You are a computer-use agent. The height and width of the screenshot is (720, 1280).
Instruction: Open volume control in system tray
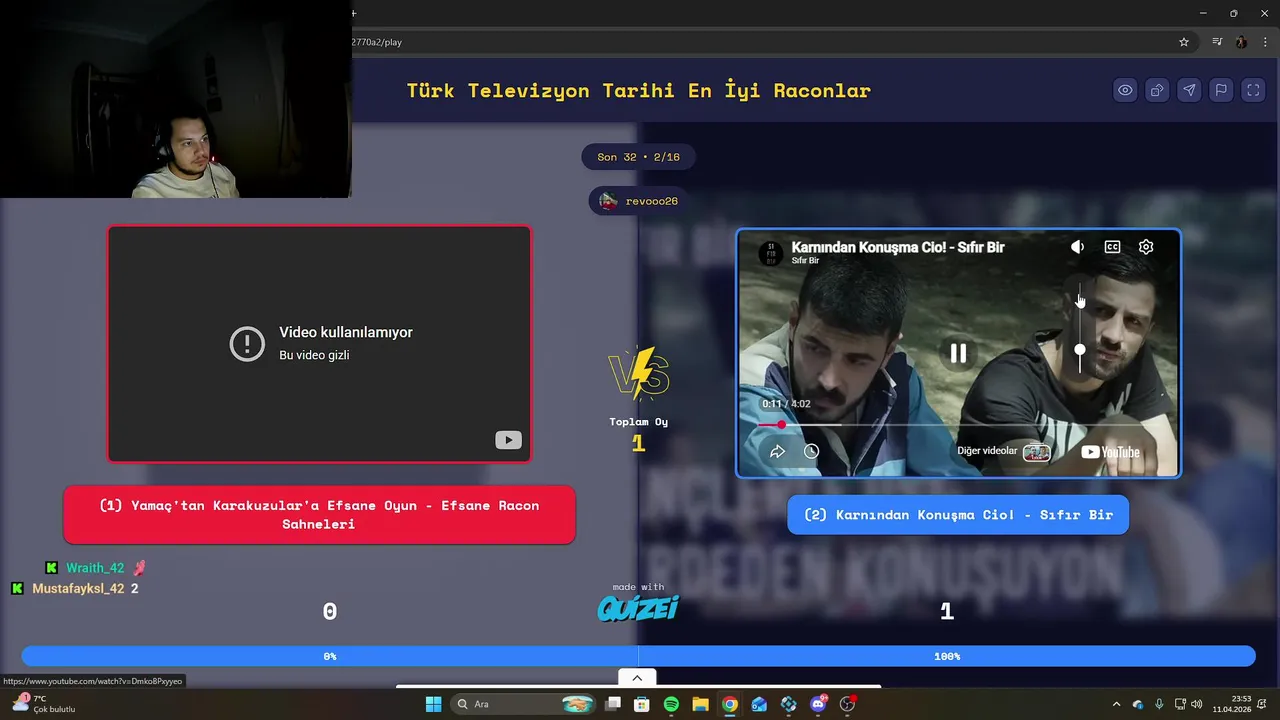[x=1197, y=704]
